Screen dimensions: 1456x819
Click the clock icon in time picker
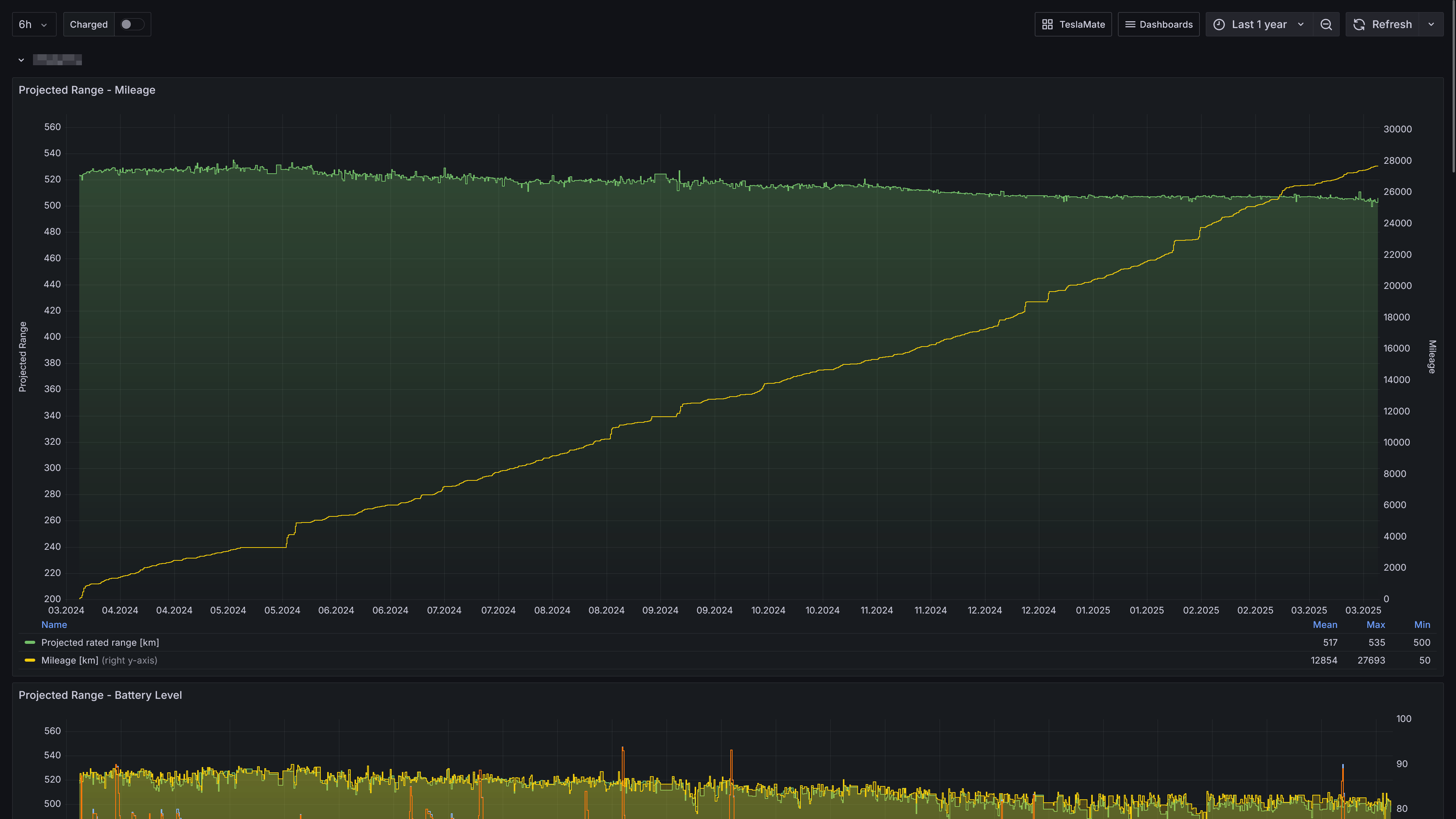[1219, 24]
